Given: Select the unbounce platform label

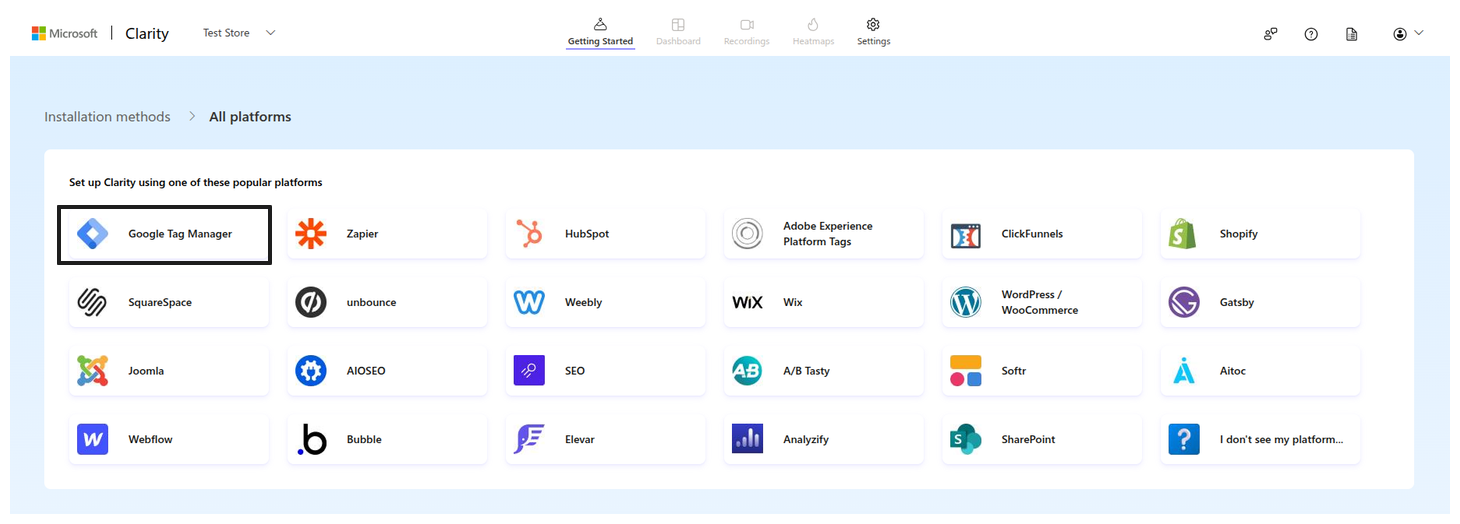Looking at the screenshot, I should point(371,302).
